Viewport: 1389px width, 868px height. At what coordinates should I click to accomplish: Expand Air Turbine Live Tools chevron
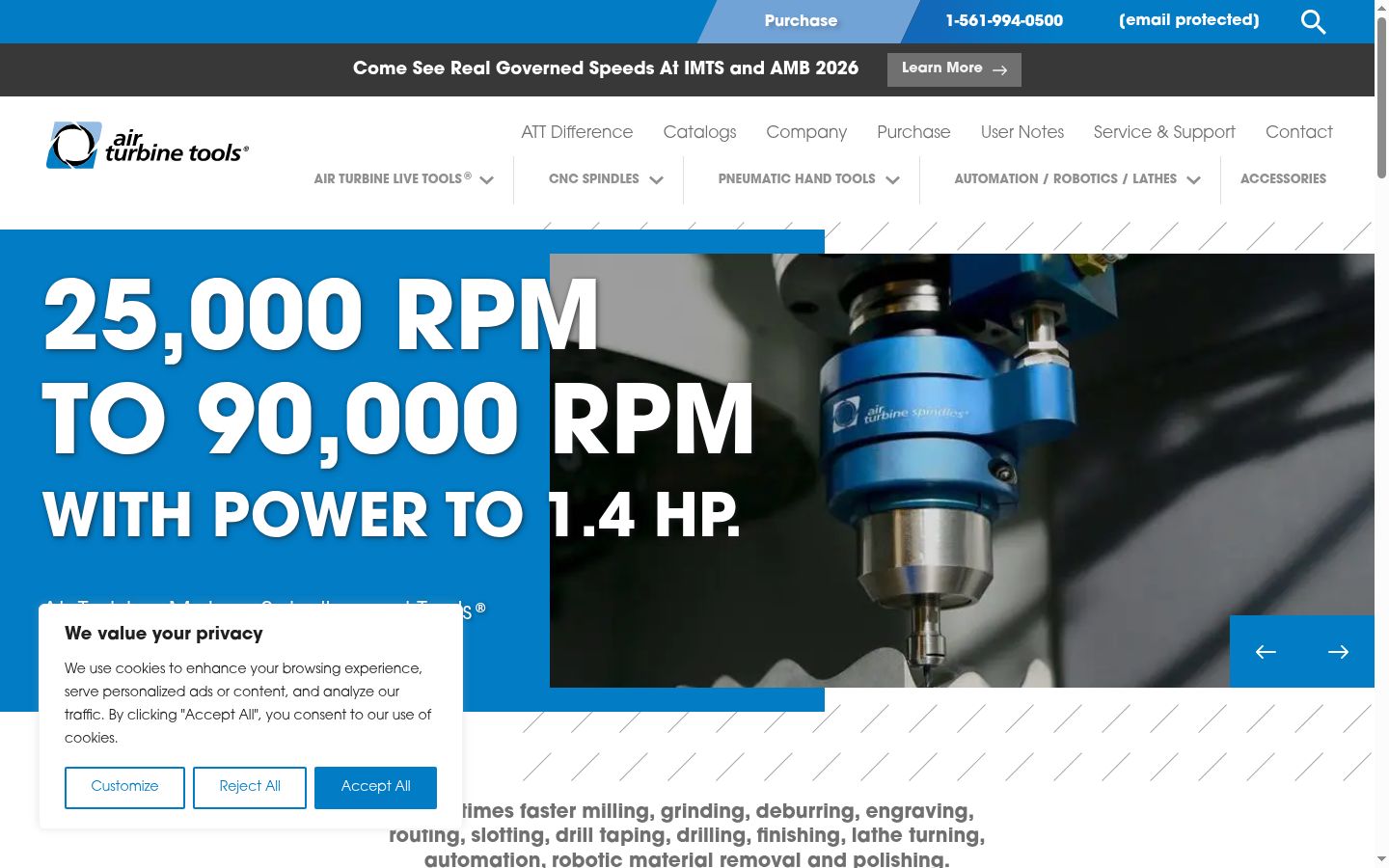(487, 180)
